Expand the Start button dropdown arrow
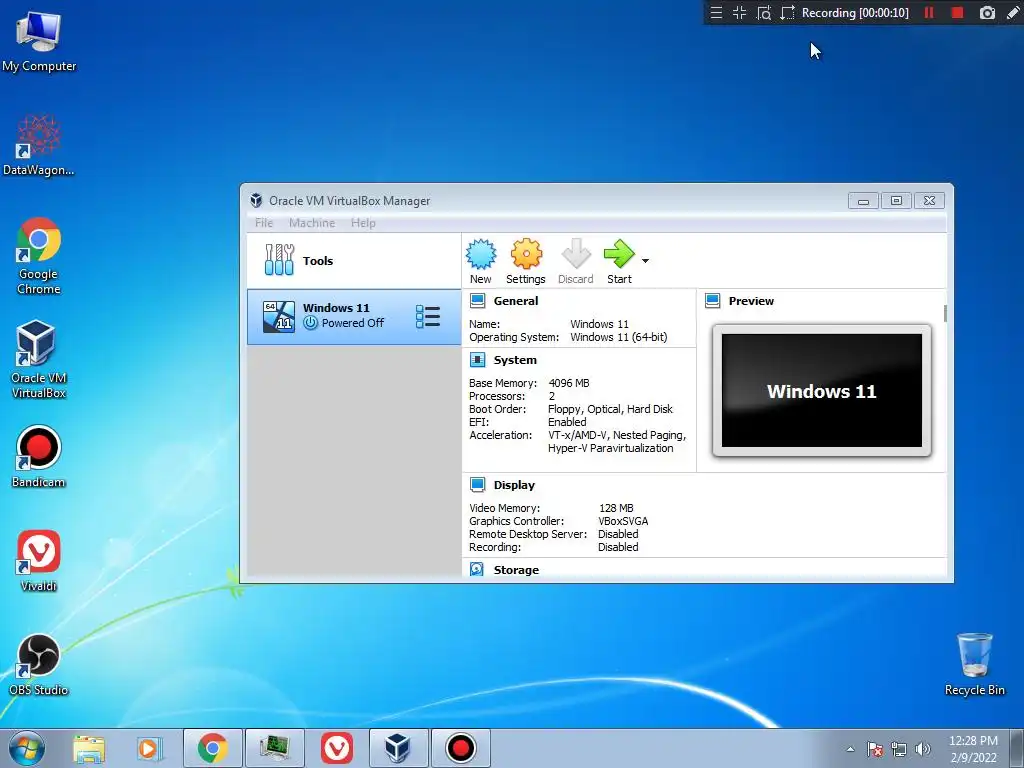The height and width of the screenshot is (768, 1024). (x=645, y=261)
